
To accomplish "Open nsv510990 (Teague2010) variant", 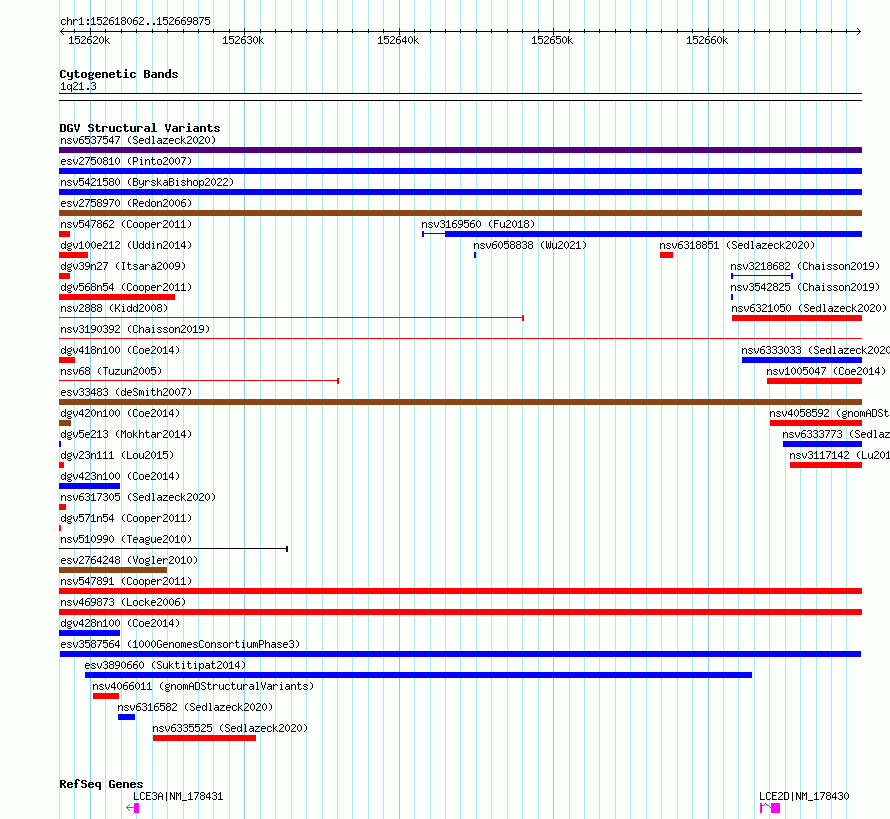I will click(x=126, y=539).
